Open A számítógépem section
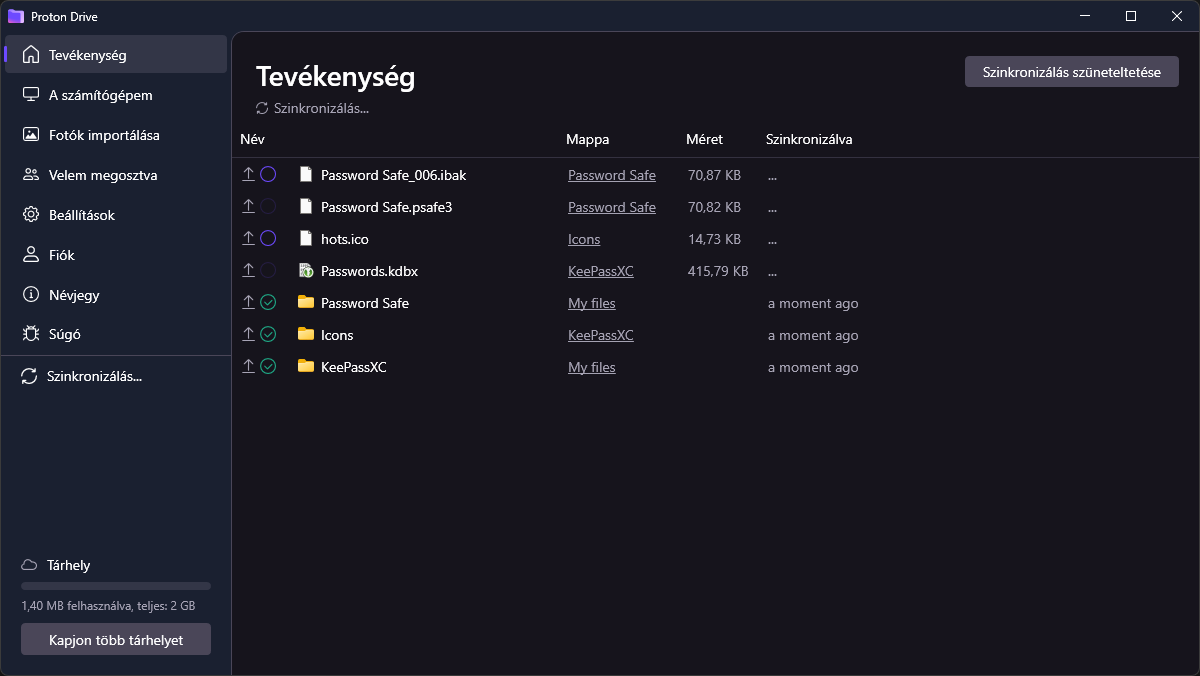The image size is (1200, 676). click(115, 95)
